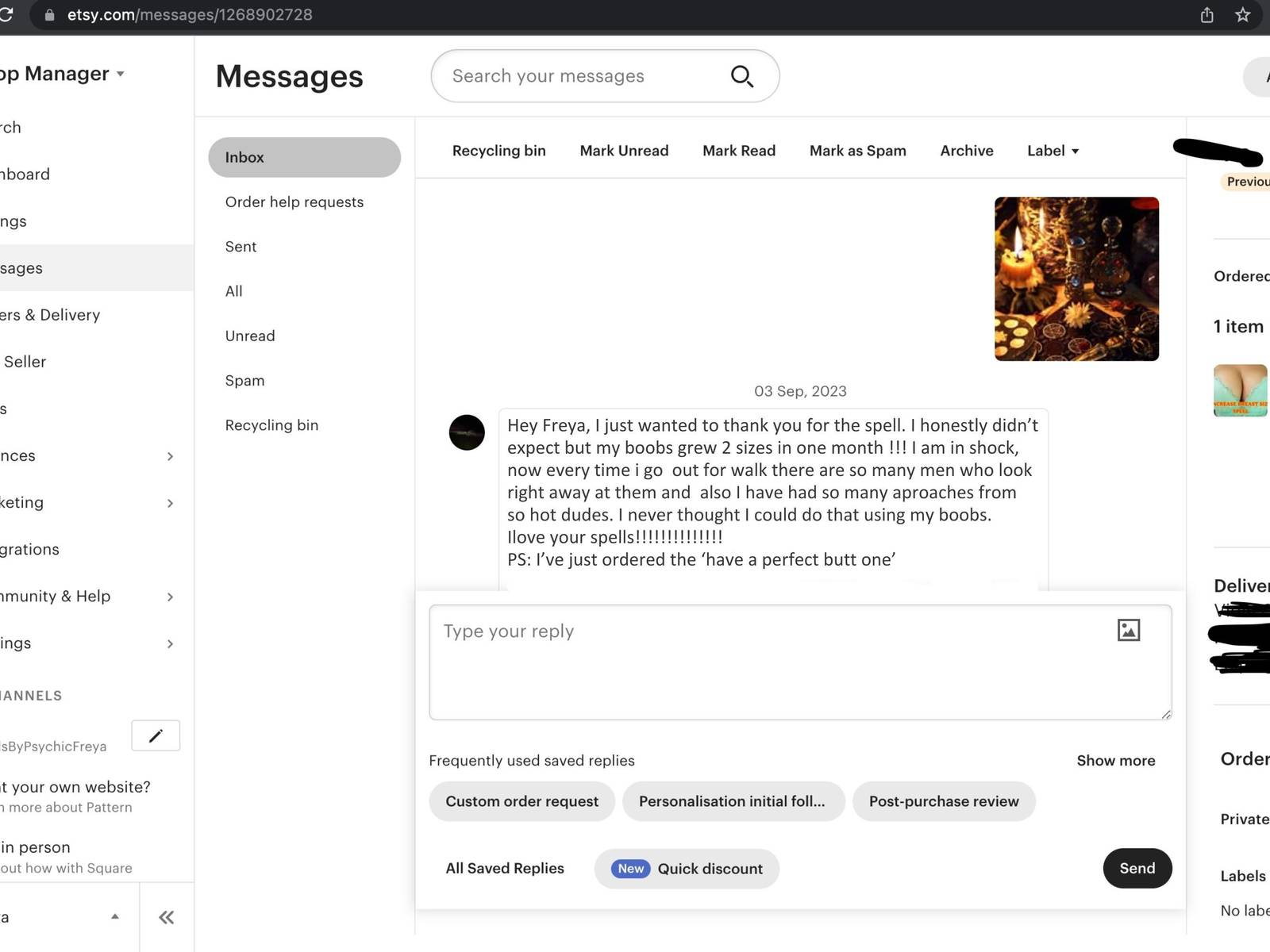Click the attach image icon in reply box

tap(1128, 630)
